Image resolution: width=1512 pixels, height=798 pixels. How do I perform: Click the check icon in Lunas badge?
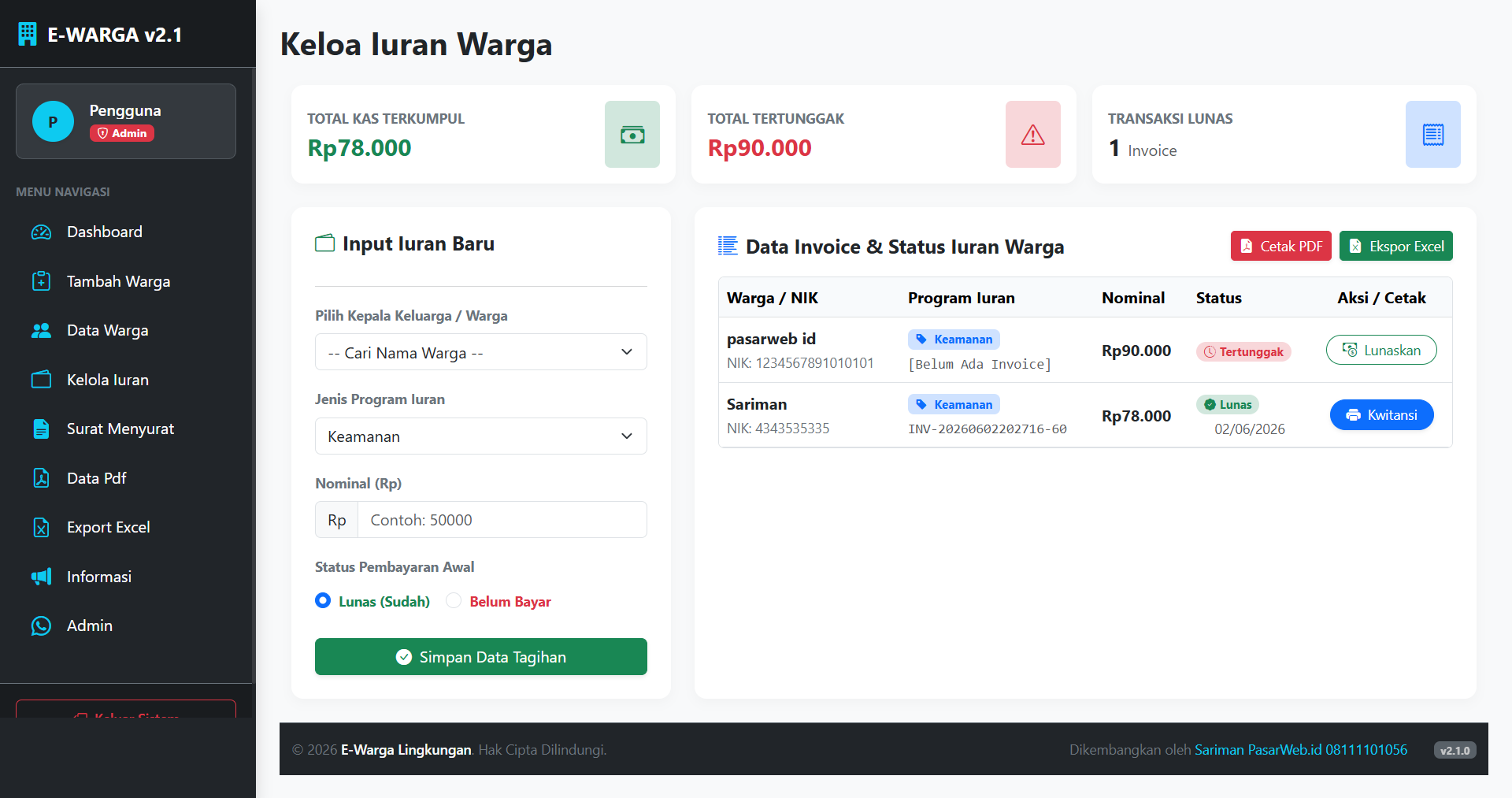coord(1210,405)
